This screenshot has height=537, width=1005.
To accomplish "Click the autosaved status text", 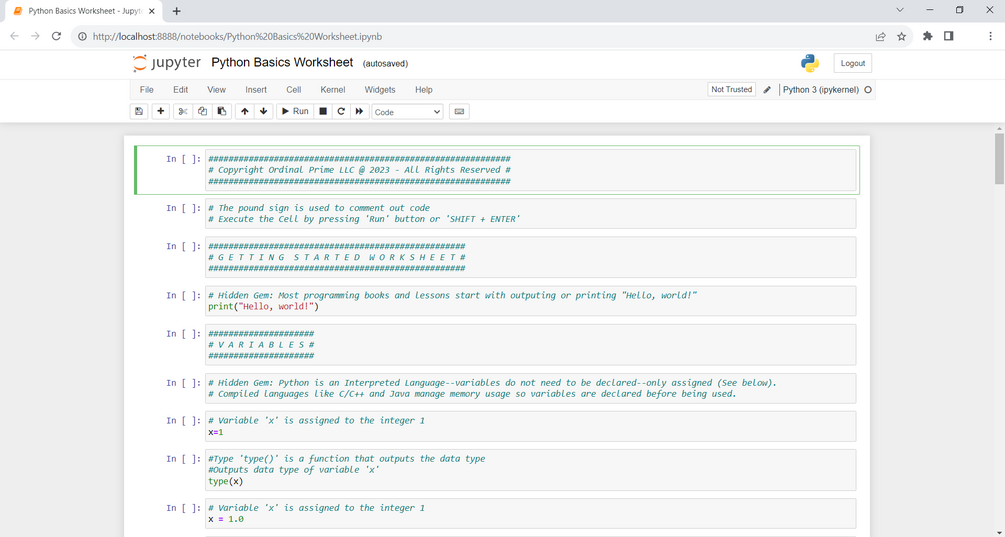I will (x=385, y=63).
